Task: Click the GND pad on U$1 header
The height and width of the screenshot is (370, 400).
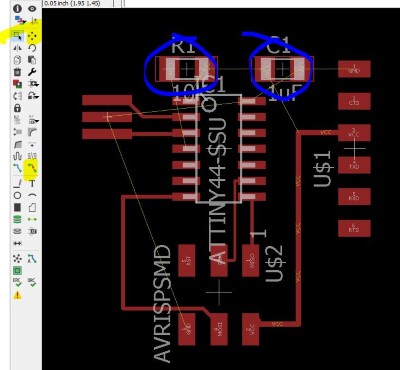Action: click(354, 69)
